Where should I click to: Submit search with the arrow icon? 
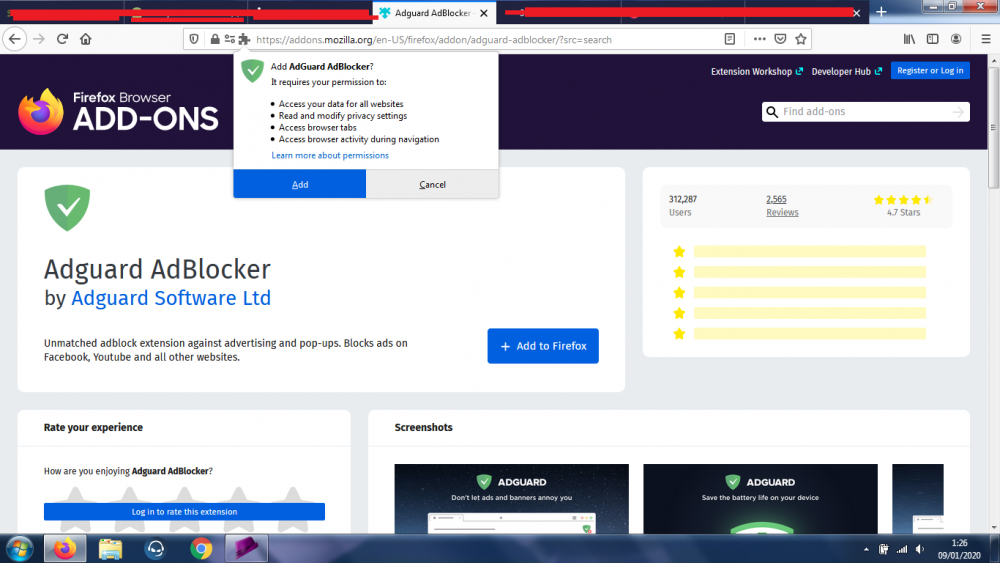[x=958, y=112]
